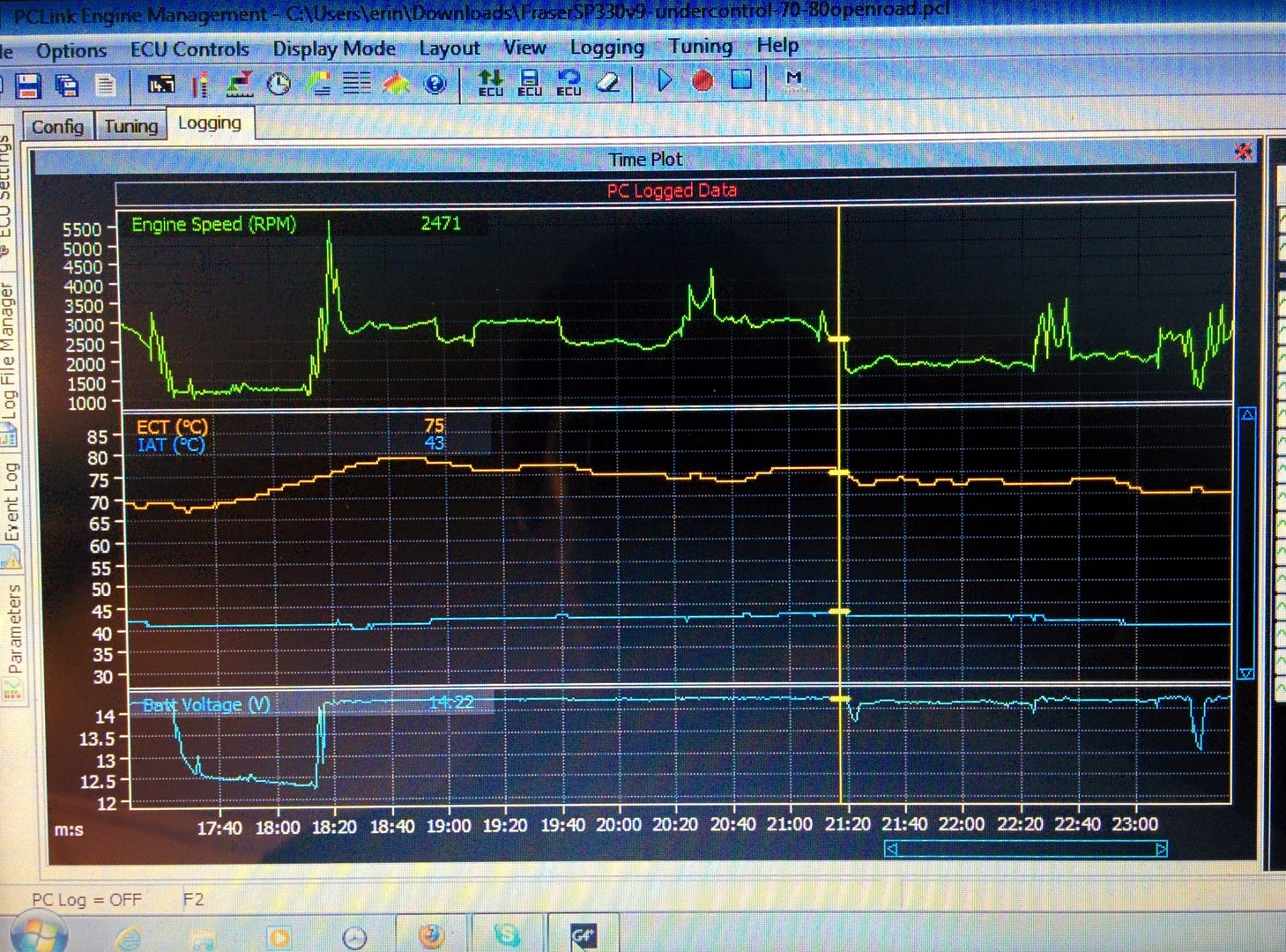This screenshot has height=952, width=1286.
Task: Open the 3D surface view icon
Action: tap(396, 84)
